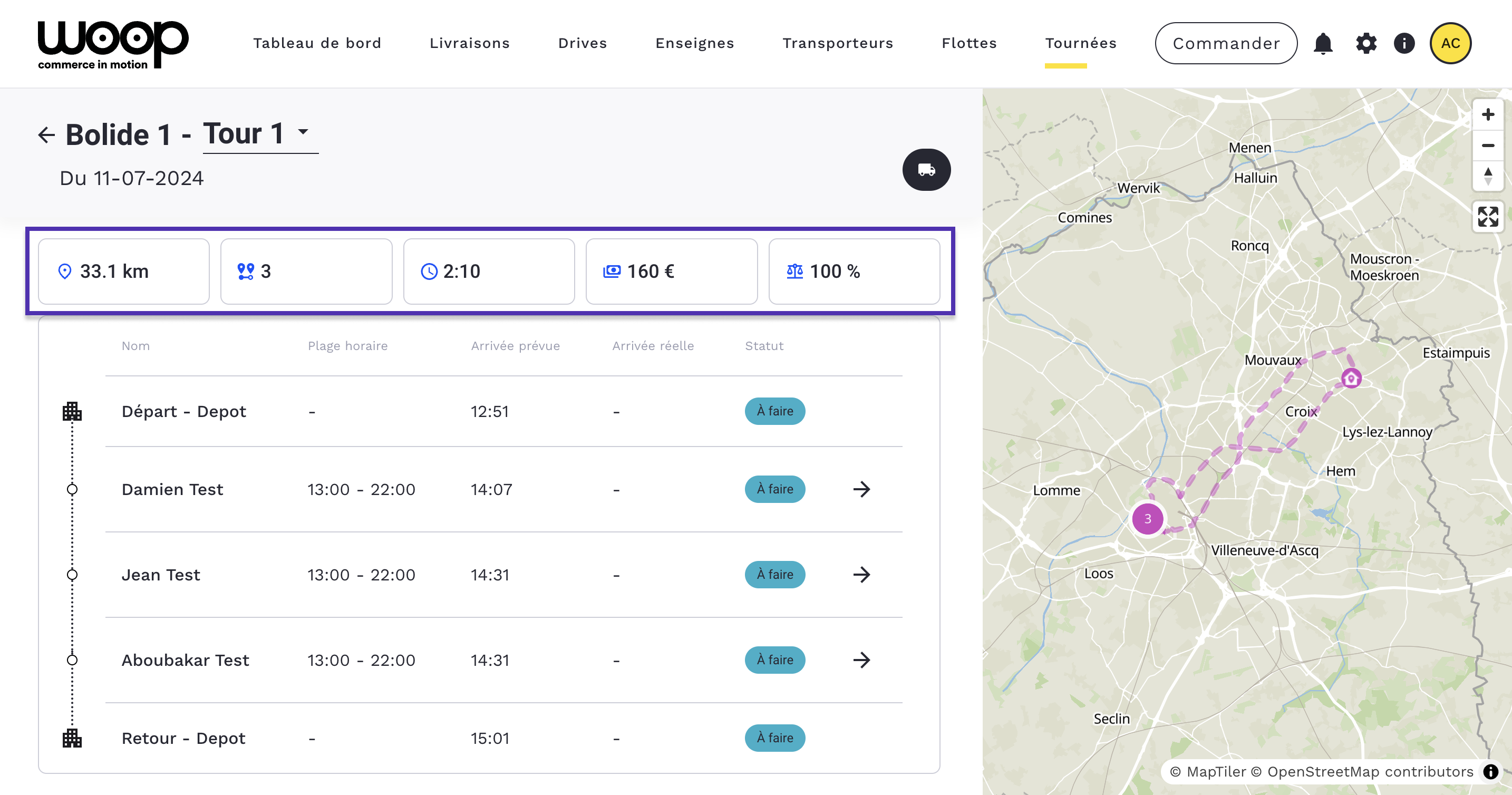Open the notifications bell
The width and height of the screenshot is (1512, 795).
click(x=1322, y=43)
